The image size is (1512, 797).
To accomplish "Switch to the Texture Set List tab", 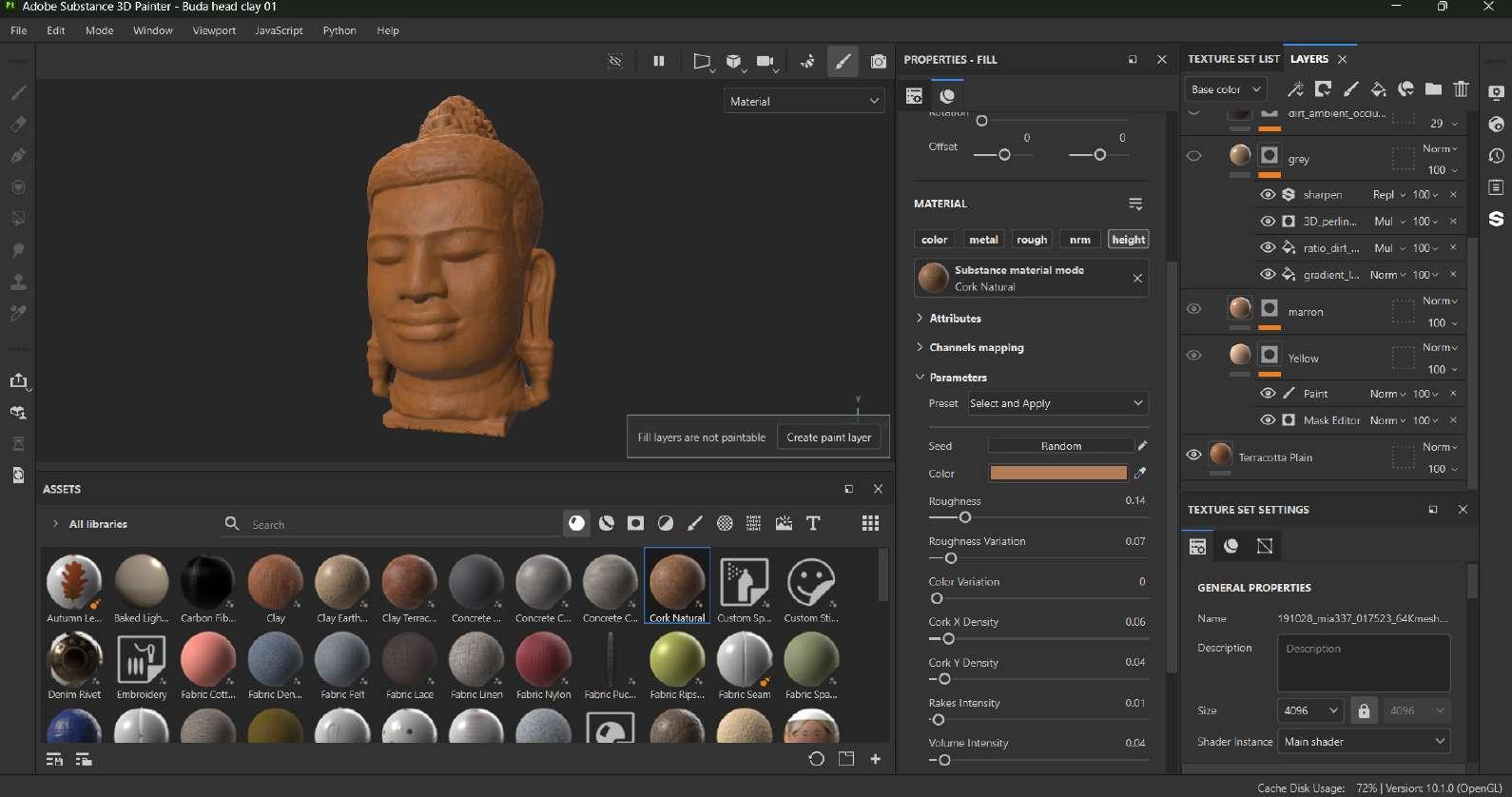I will click(x=1233, y=59).
